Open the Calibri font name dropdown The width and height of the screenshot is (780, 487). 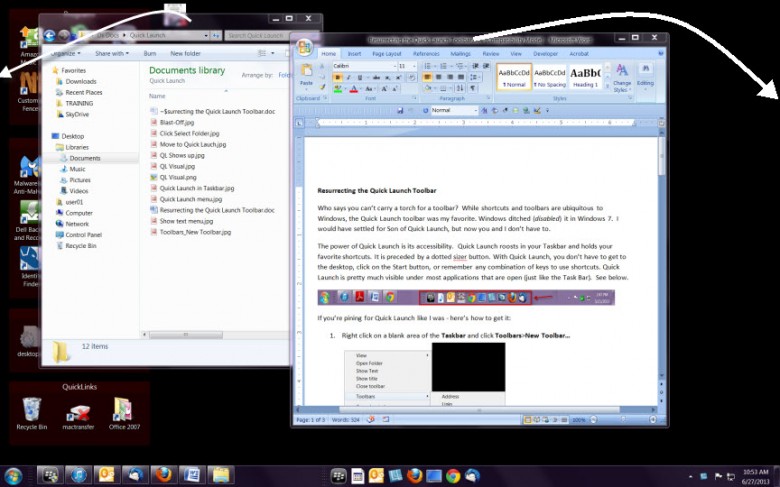pos(394,66)
